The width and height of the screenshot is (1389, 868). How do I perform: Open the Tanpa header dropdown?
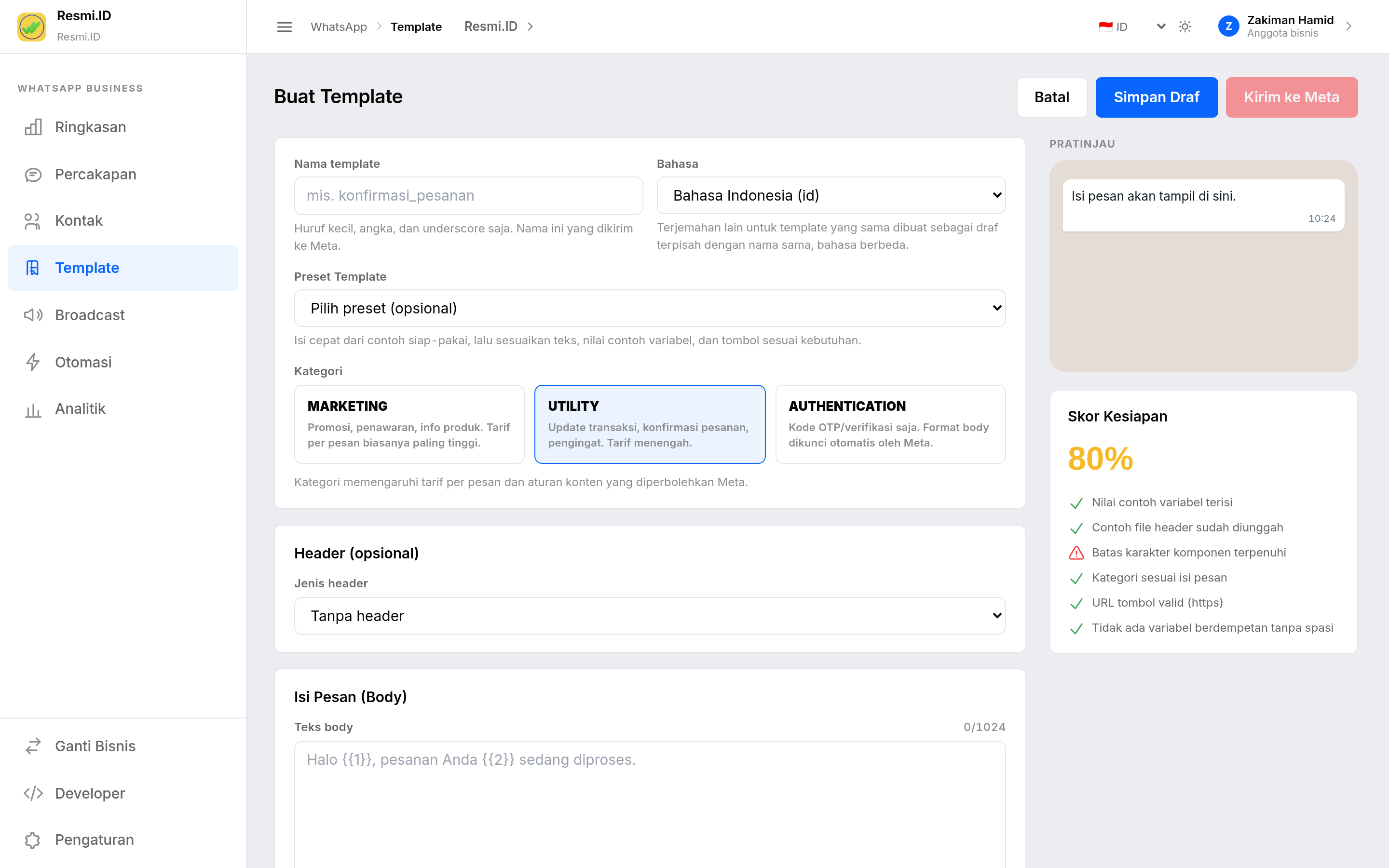tap(650, 616)
